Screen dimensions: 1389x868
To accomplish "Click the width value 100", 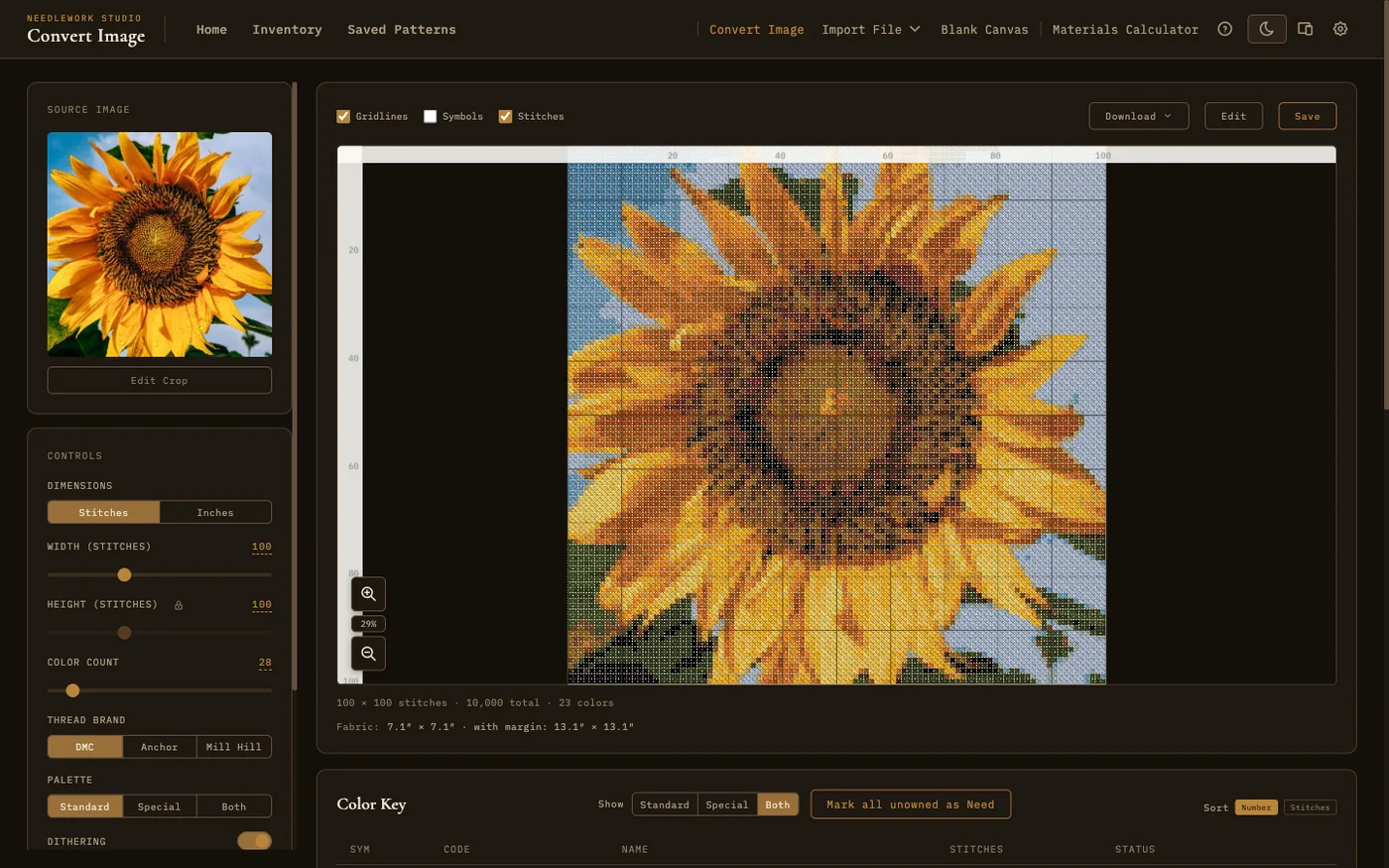I will (x=261, y=547).
